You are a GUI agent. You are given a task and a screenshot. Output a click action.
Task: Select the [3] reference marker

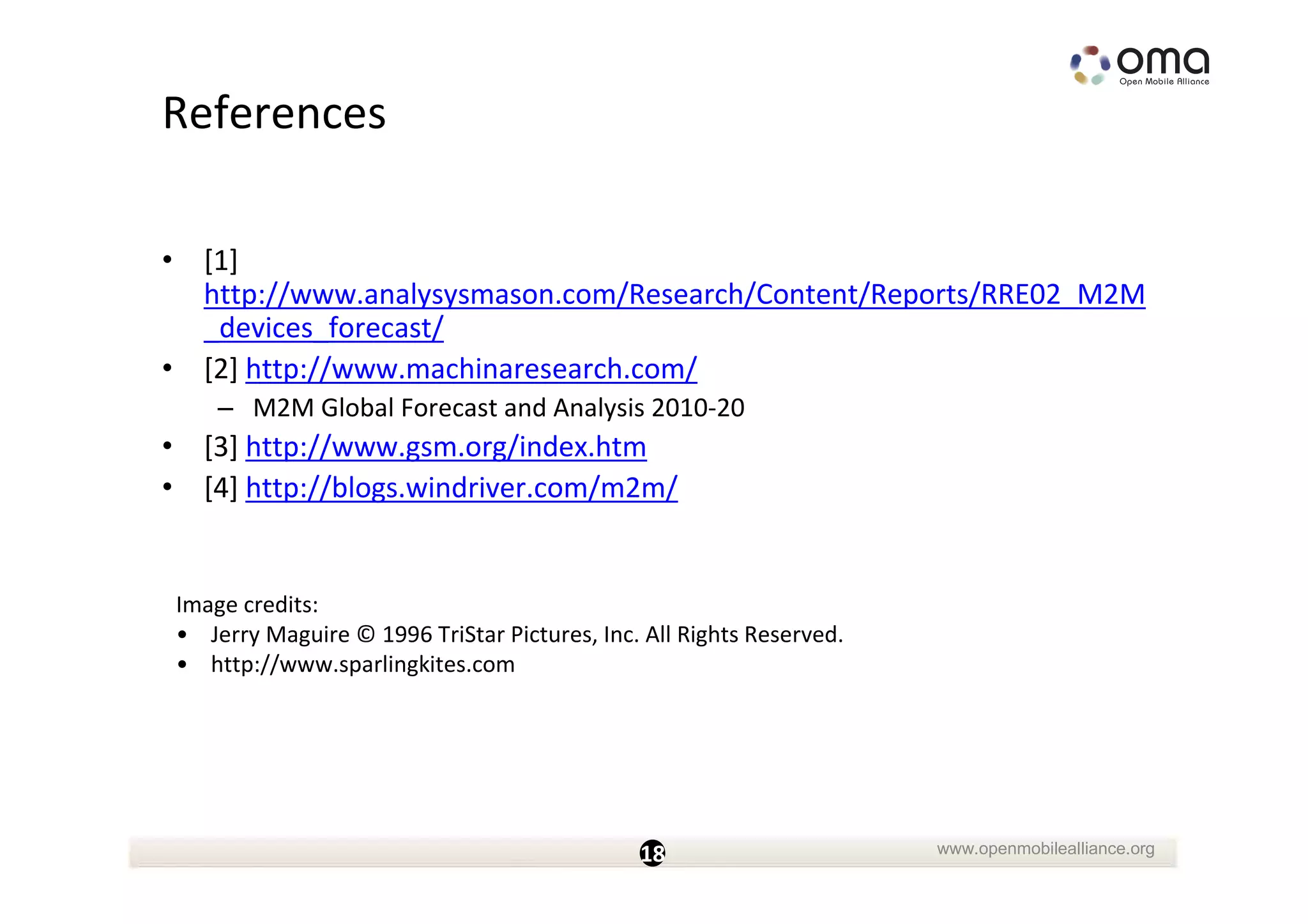(x=221, y=447)
